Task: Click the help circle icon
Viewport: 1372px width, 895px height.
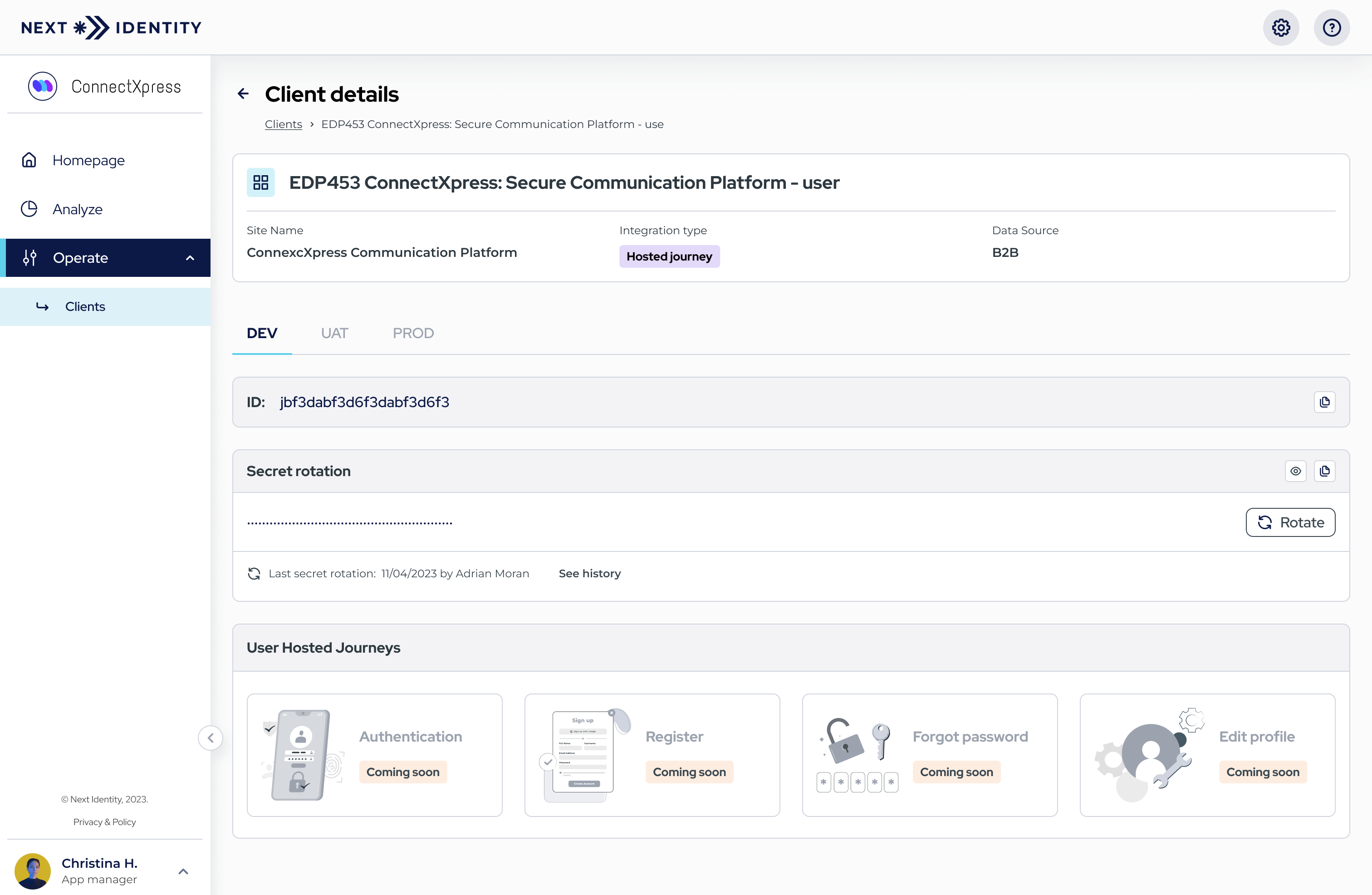Action: coord(1331,27)
